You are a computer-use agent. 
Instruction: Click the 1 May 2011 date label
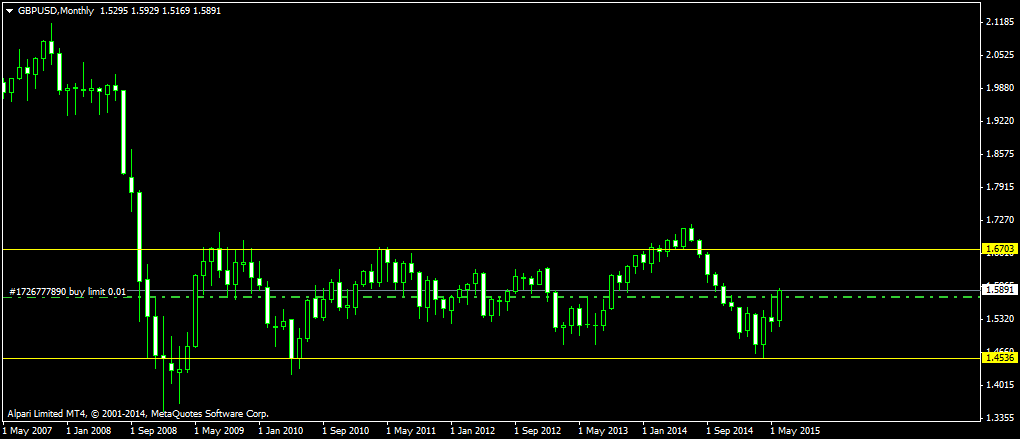coord(411,431)
